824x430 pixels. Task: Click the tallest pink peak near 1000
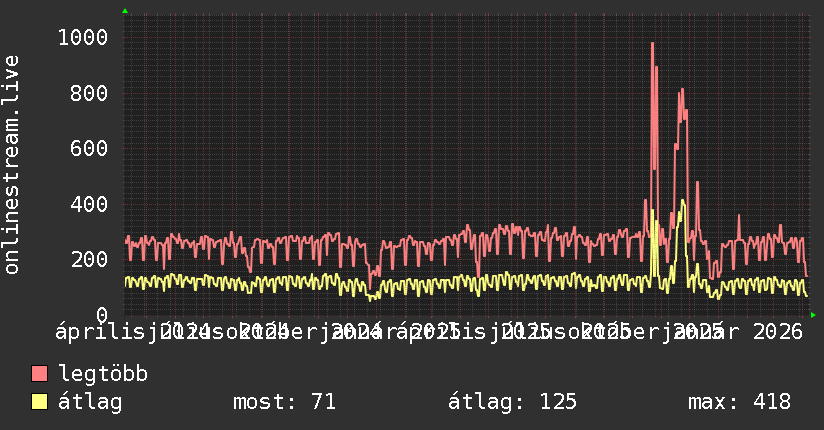pyautogui.click(x=653, y=45)
